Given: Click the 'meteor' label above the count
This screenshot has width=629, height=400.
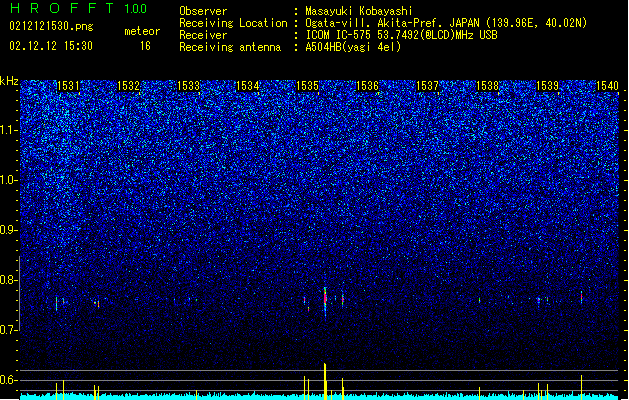Looking at the screenshot, I should point(142,31).
